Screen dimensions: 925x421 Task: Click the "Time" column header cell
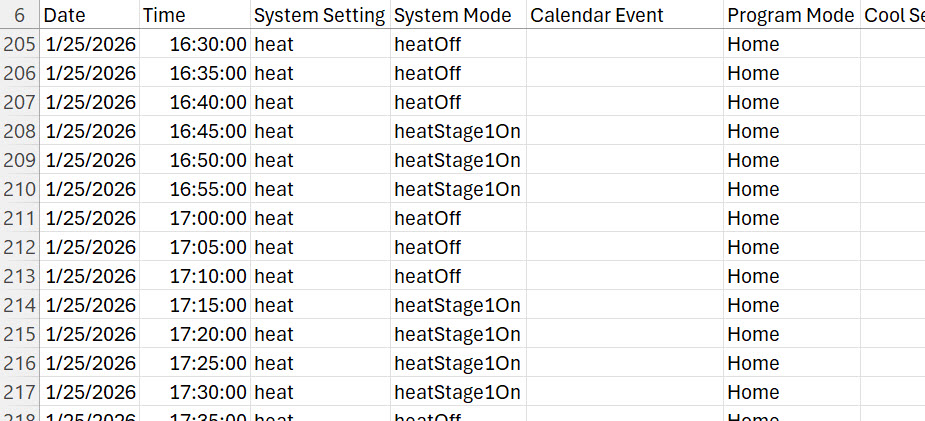point(194,16)
